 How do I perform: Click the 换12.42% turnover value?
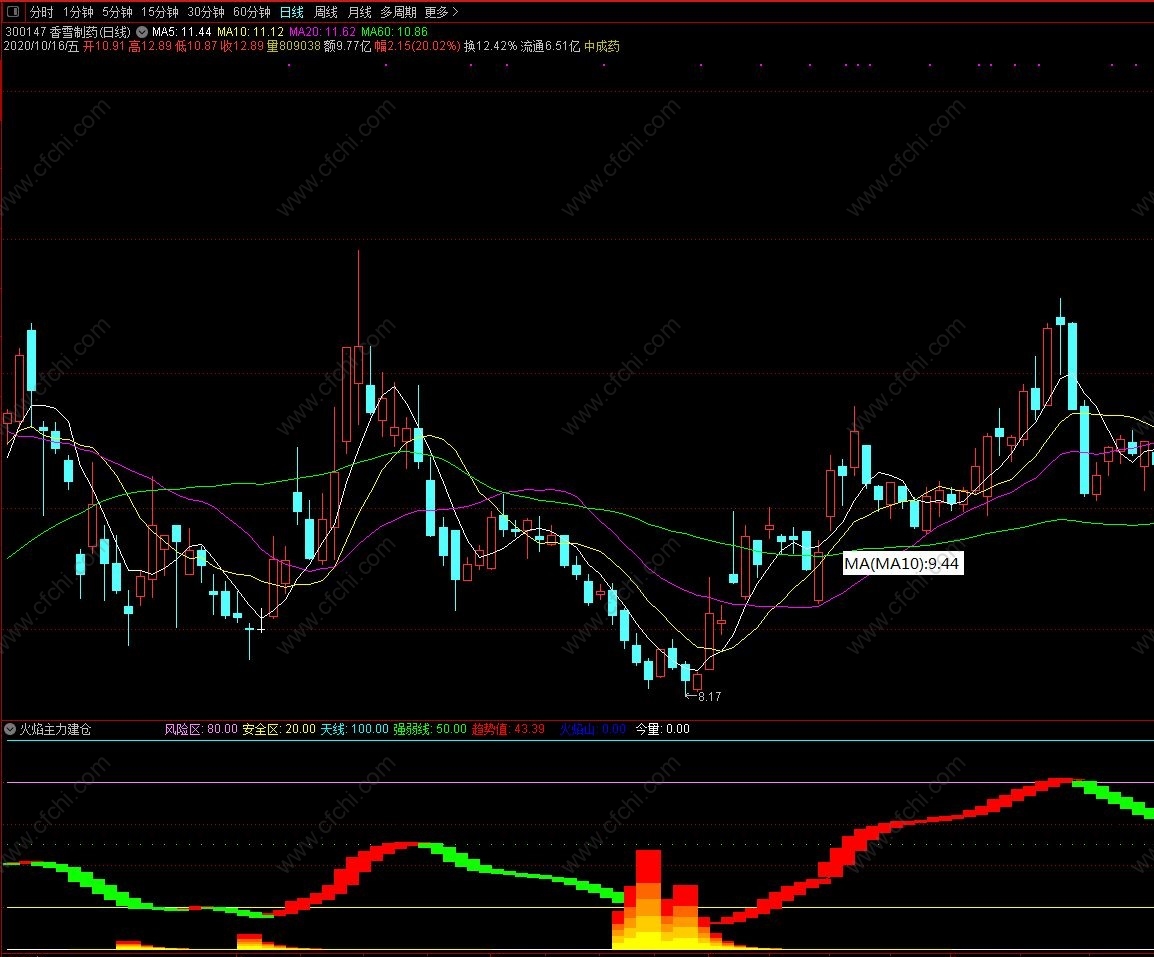coord(491,46)
